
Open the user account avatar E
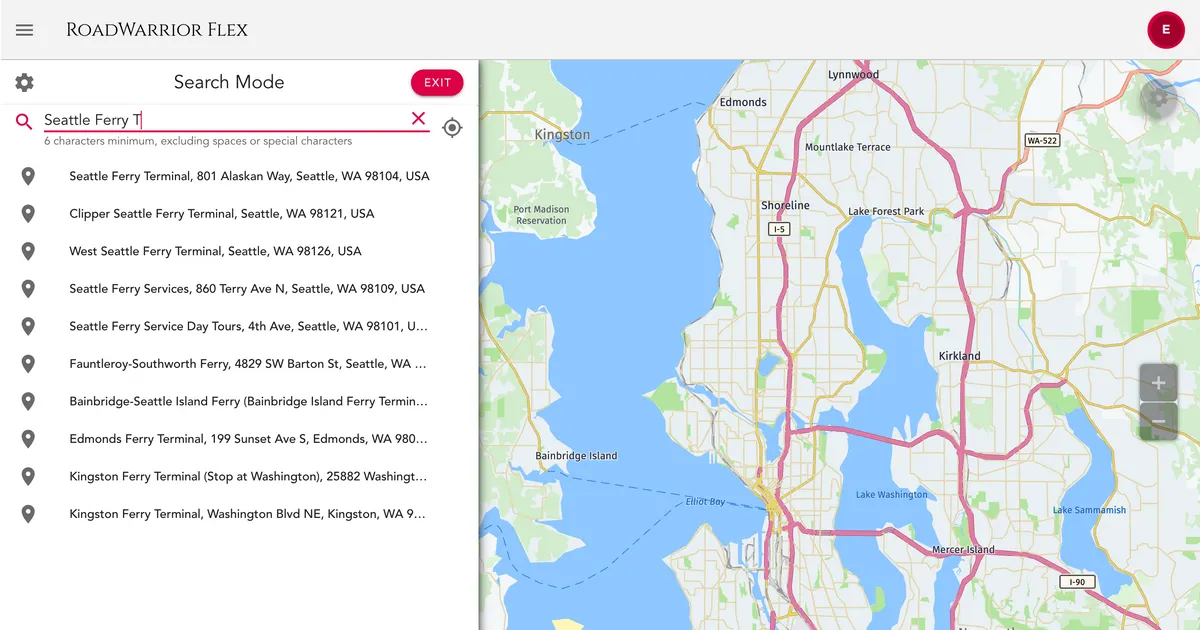click(1165, 30)
